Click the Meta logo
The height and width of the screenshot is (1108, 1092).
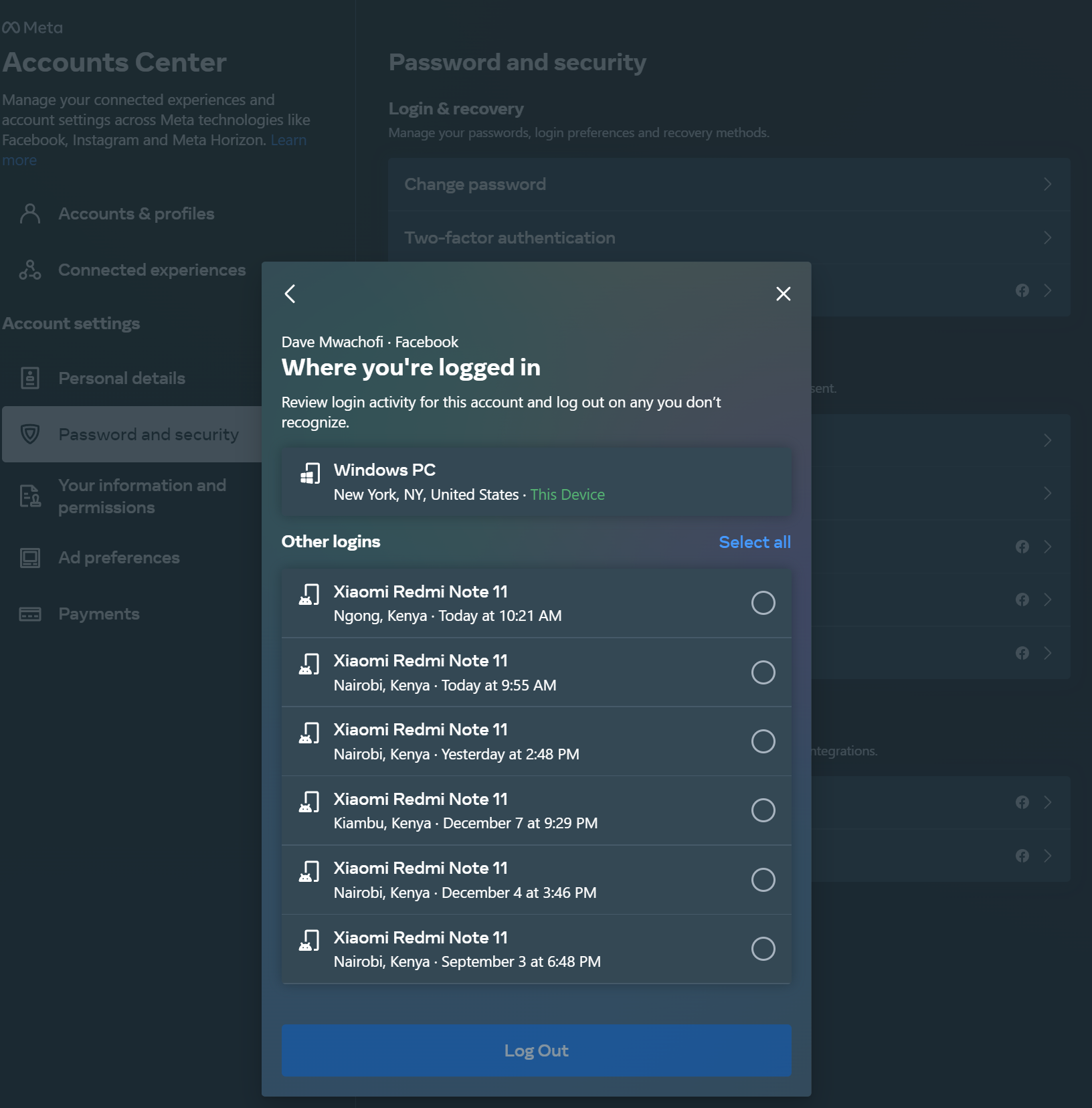coord(32,27)
